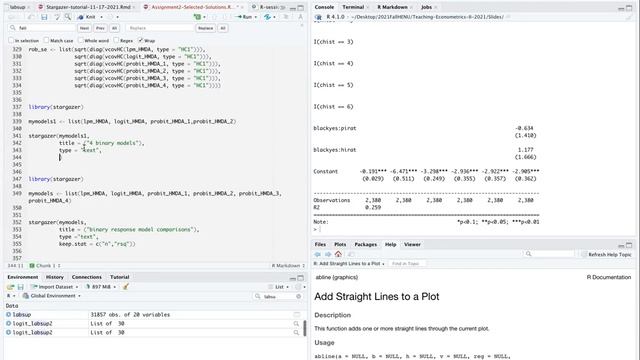Click Refresh Help Topic
640x360 pixels.
click(x=606, y=254)
